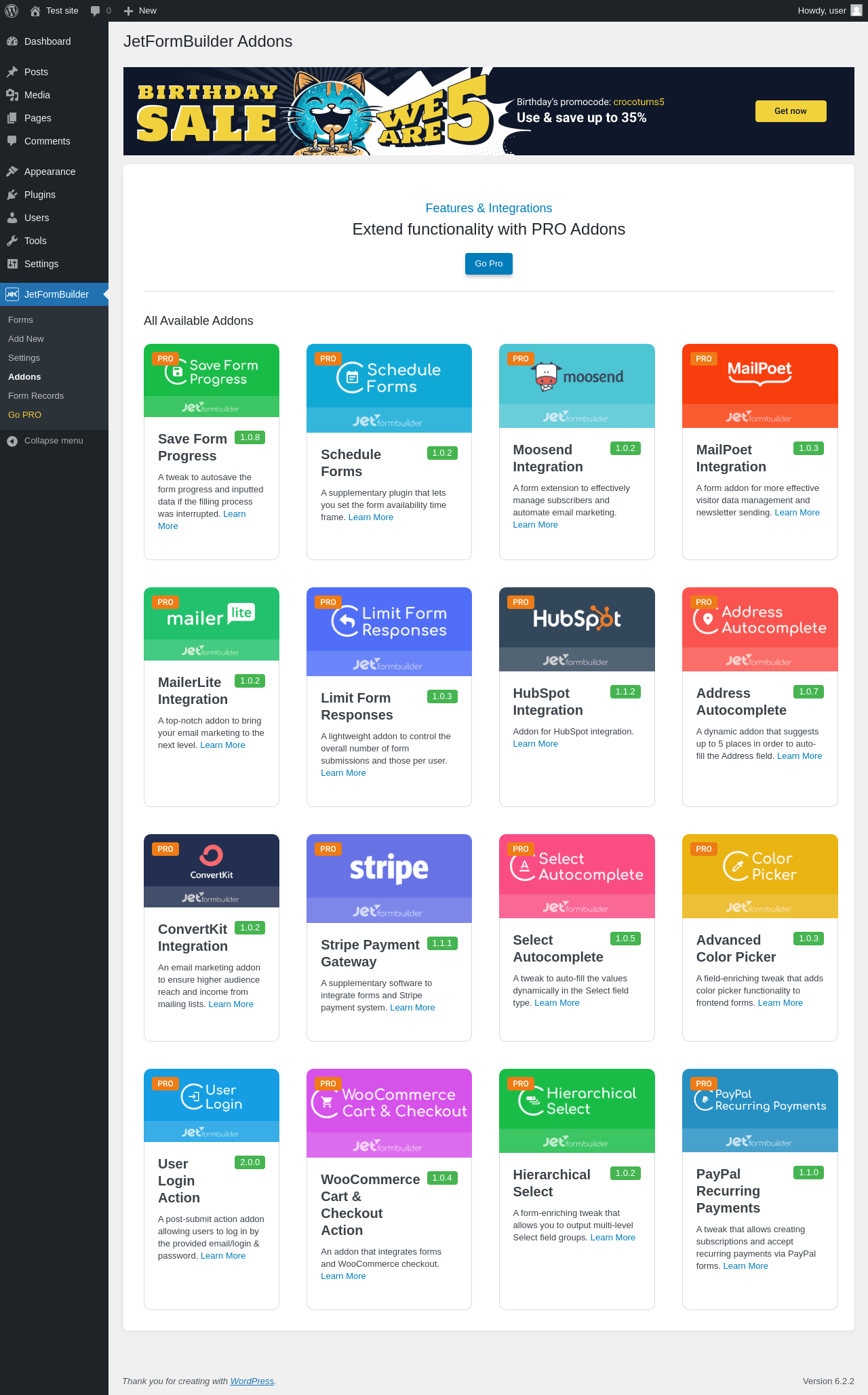Open Learn More for HubSpot Integration
The width and height of the screenshot is (868, 1395).
tap(535, 744)
